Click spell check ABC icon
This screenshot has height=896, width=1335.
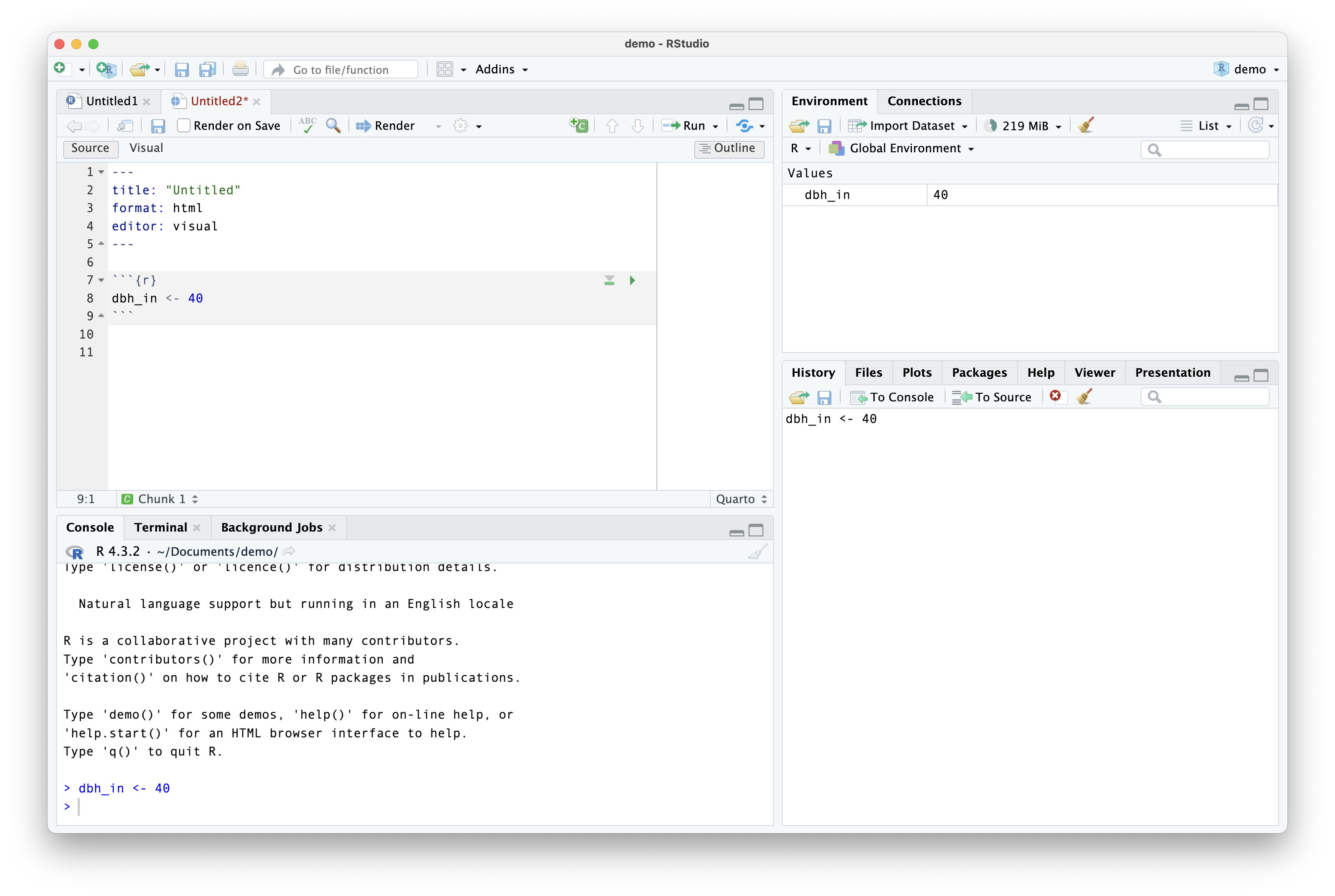click(308, 125)
